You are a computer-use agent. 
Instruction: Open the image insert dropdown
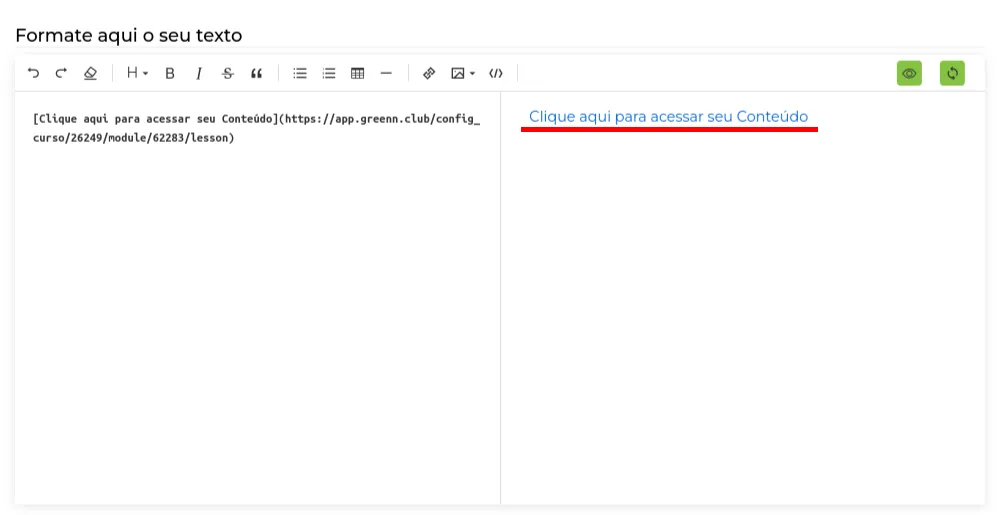pos(463,73)
